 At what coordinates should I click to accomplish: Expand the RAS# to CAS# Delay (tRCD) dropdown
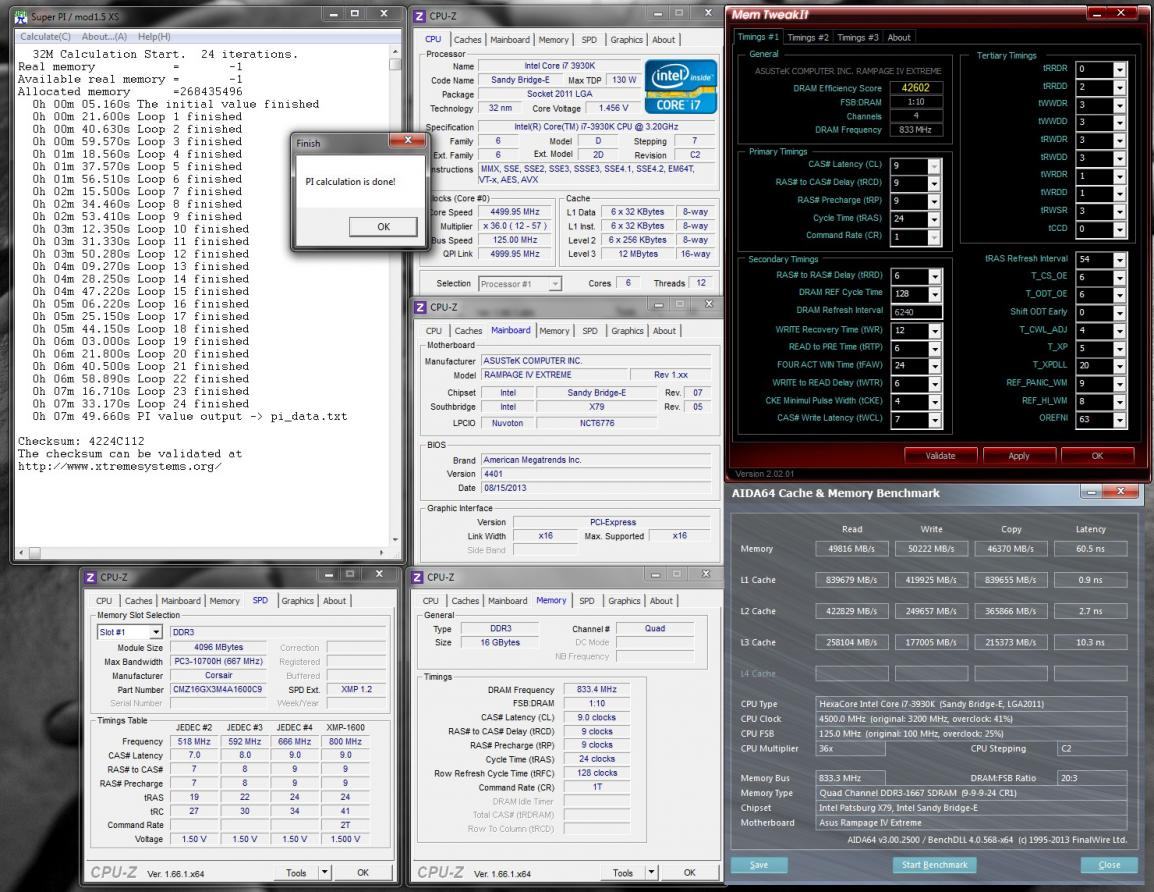tap(934, 184)
